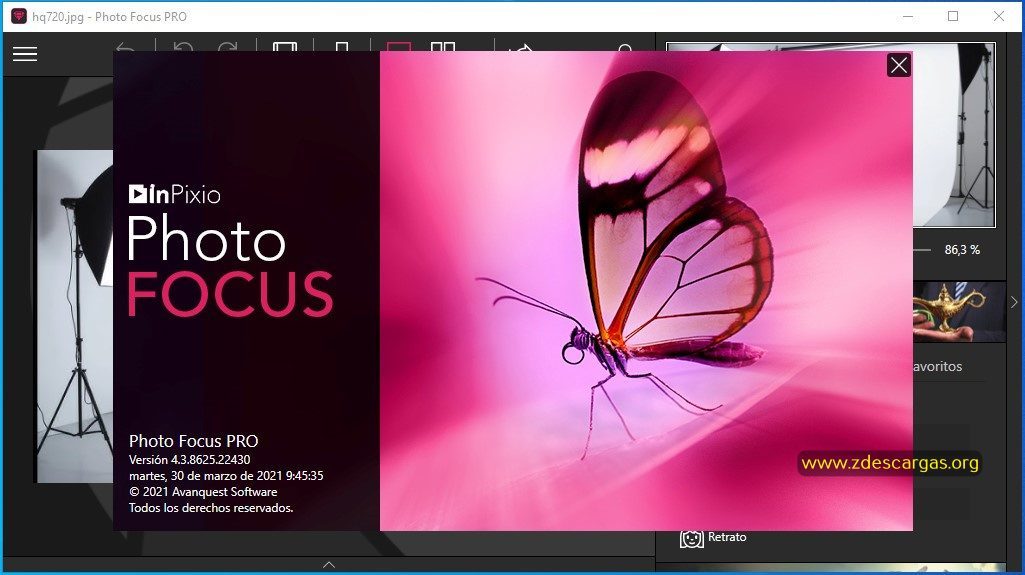Select the fit-to-window view icon
This screenshot has height=575, width=1025.
285,47
